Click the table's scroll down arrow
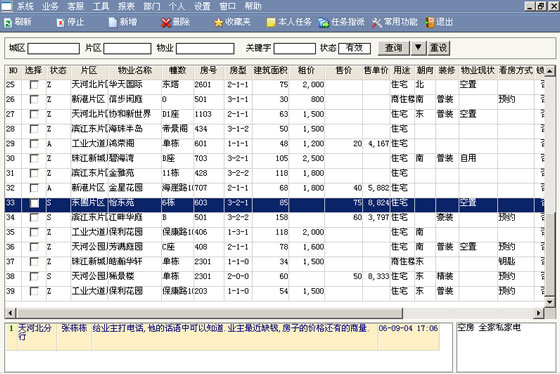 pos(550,302)
